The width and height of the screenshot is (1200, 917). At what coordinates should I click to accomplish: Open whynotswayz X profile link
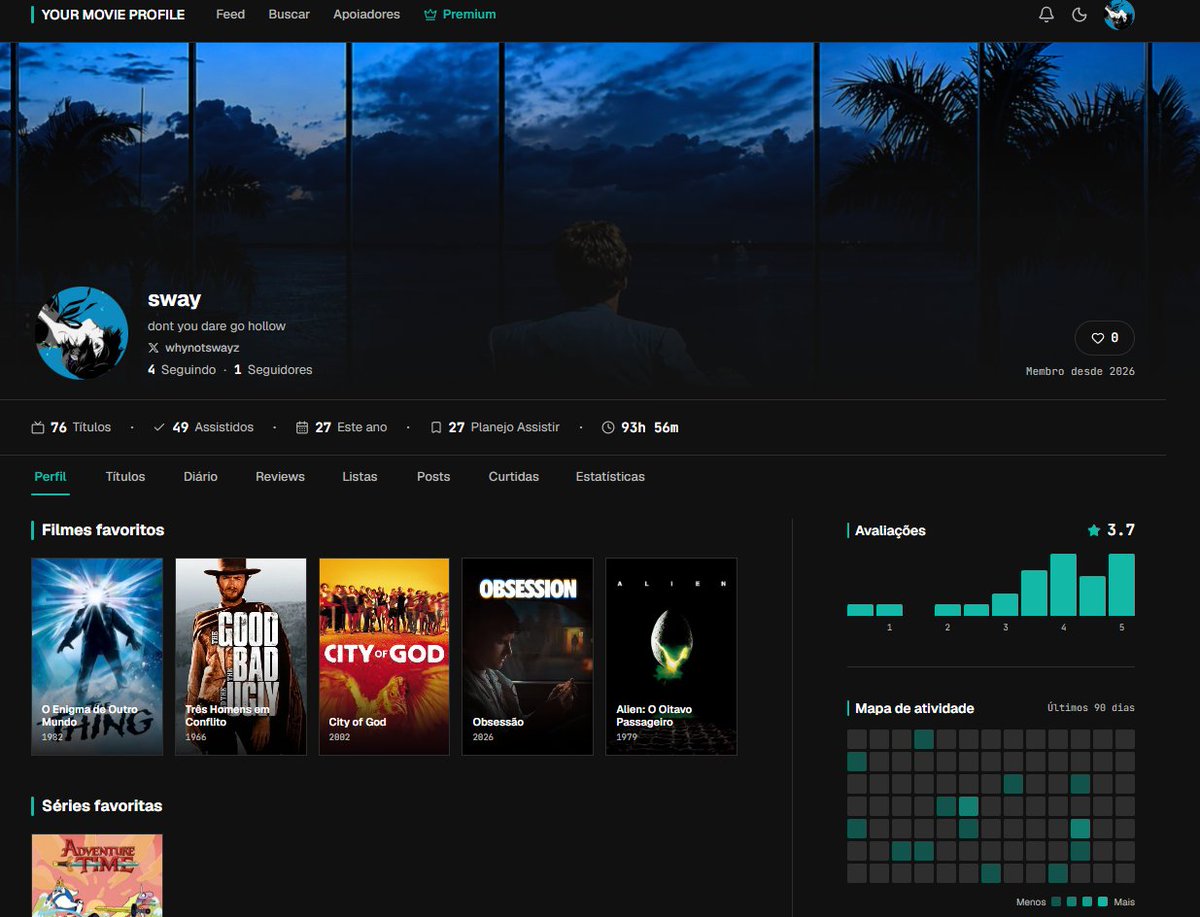[x=202, y=348]
